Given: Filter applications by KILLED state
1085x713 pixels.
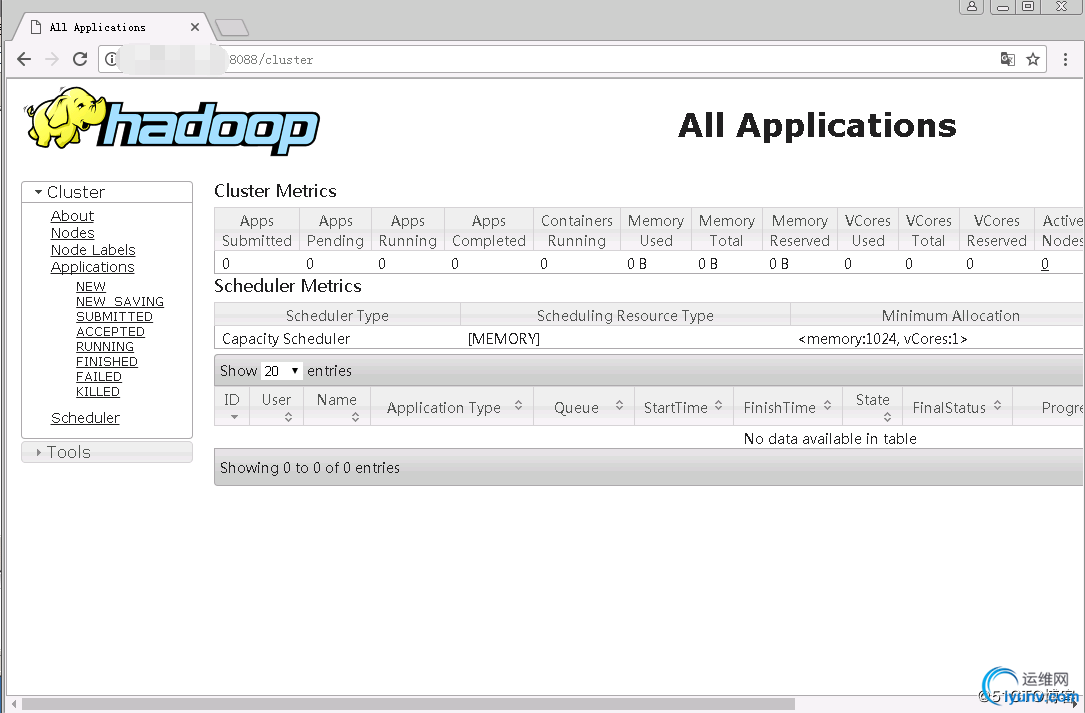Looking at the screenshot, I should [x=98, y=392].
